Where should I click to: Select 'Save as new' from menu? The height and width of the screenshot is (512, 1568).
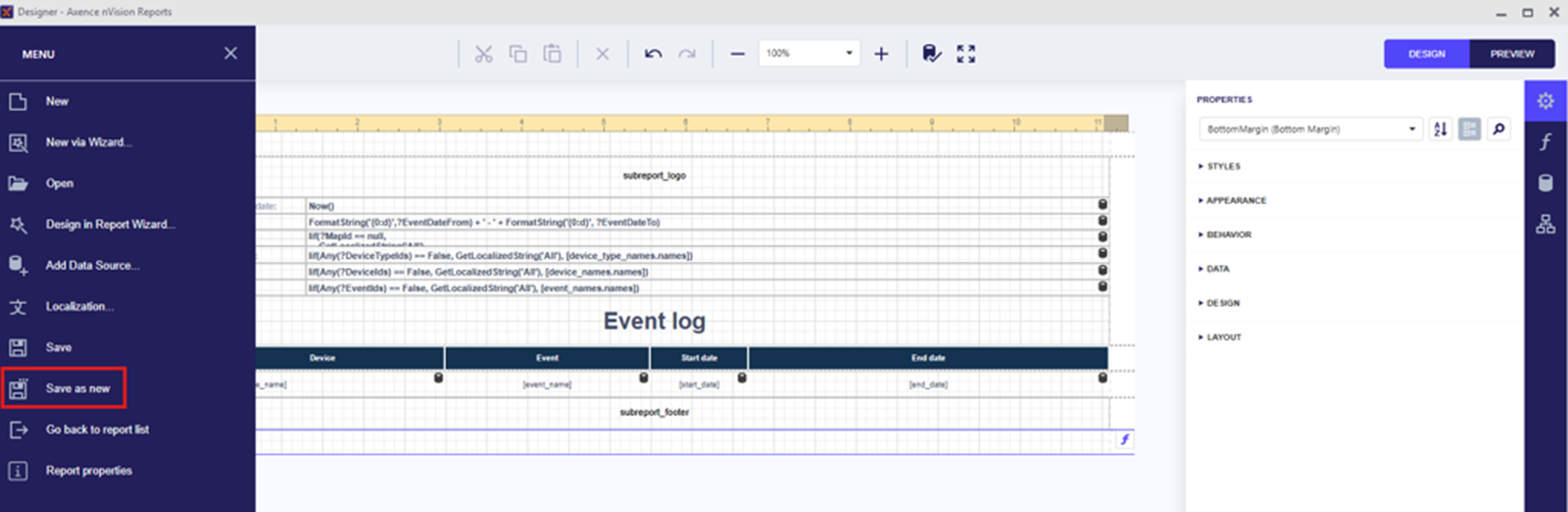(77, 388)
